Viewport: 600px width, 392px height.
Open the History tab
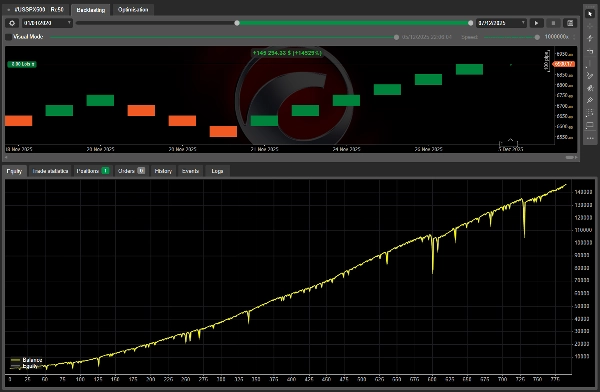(x=163, y=171)
